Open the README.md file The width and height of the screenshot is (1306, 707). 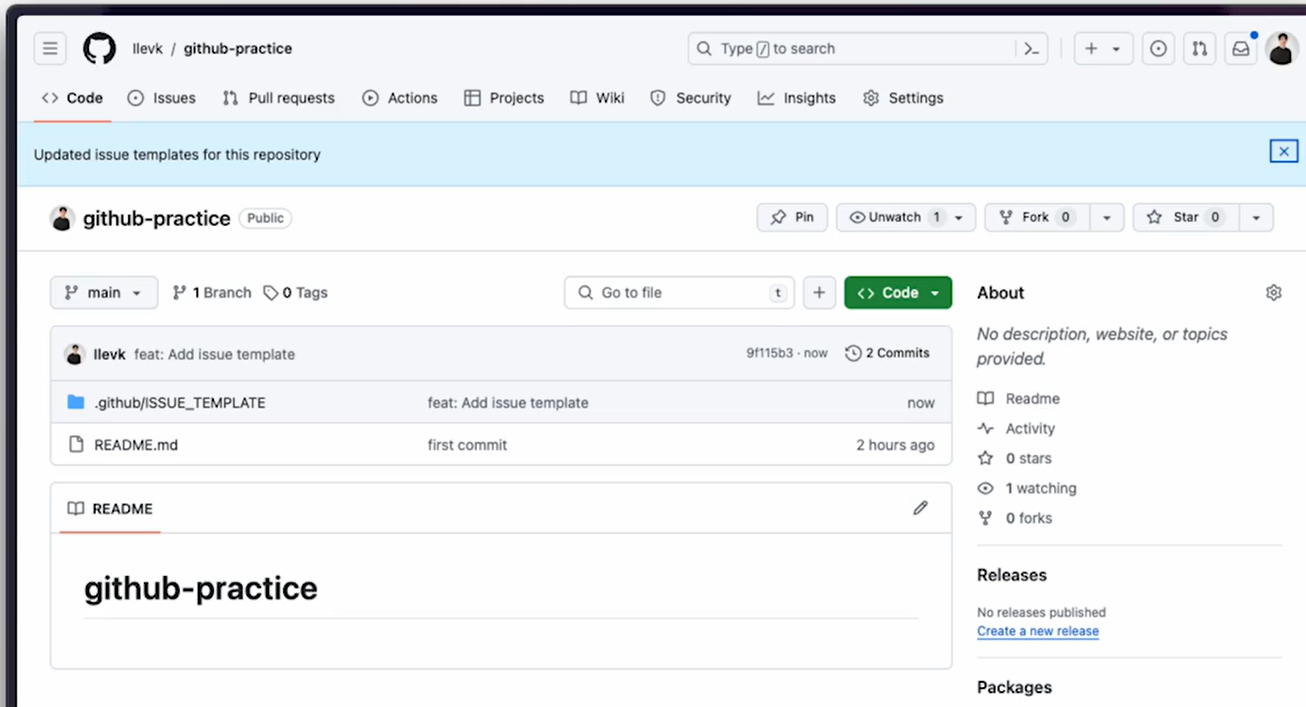tap(136, 445)
